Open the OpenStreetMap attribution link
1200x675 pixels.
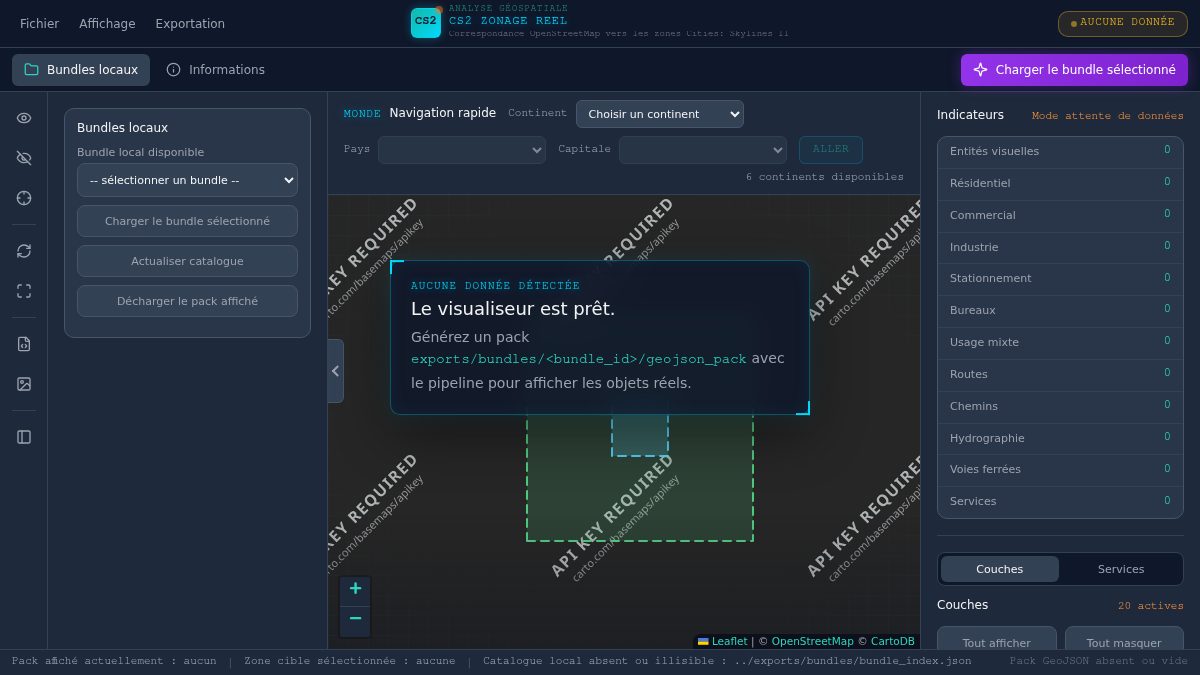(812, 642)
